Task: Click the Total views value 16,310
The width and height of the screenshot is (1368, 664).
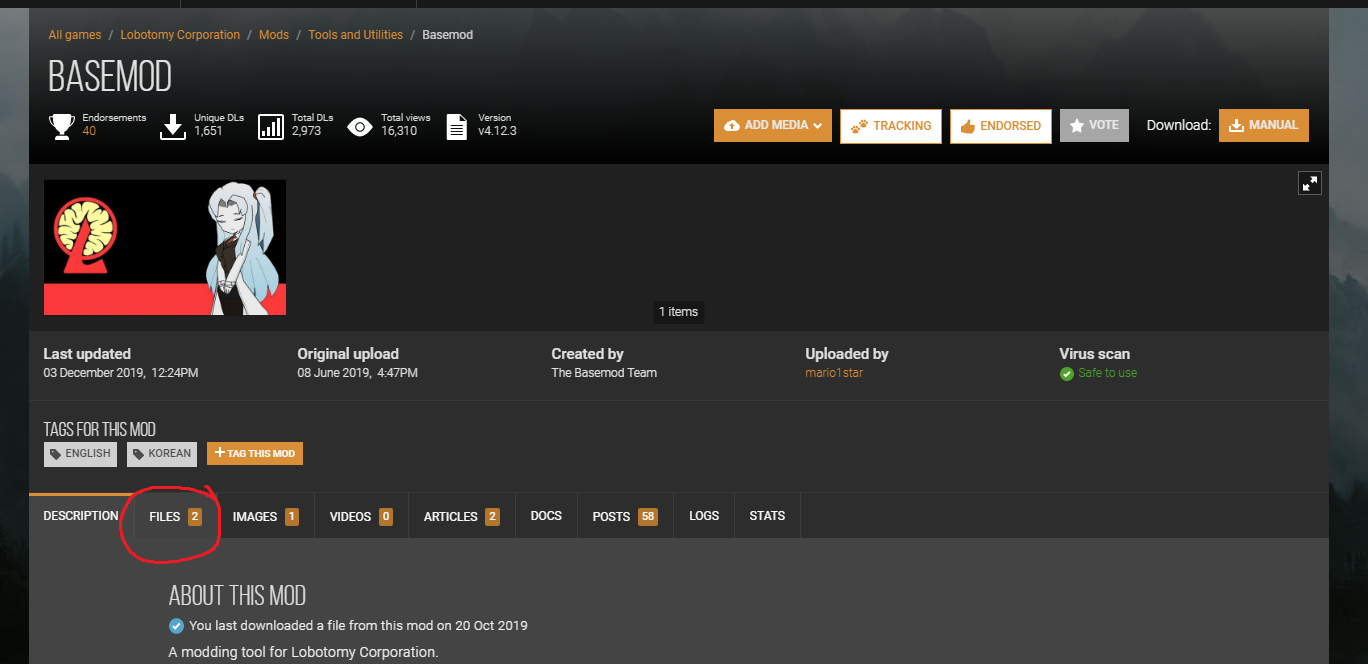Action: pos(399,131)
